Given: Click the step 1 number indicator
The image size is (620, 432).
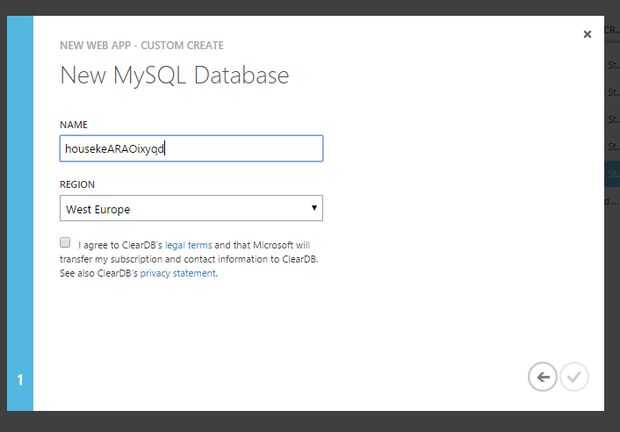Looking at the screenshot, I should coord(20,379).
